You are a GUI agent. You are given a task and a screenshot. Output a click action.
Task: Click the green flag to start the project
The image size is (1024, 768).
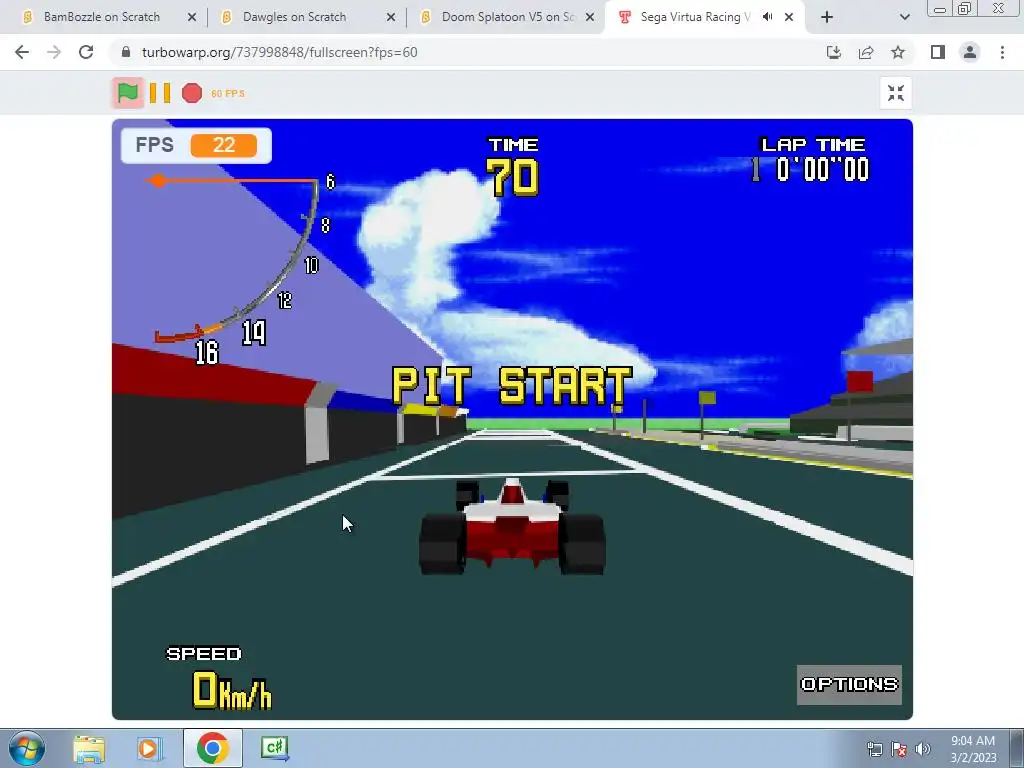(x=127, y=93)
